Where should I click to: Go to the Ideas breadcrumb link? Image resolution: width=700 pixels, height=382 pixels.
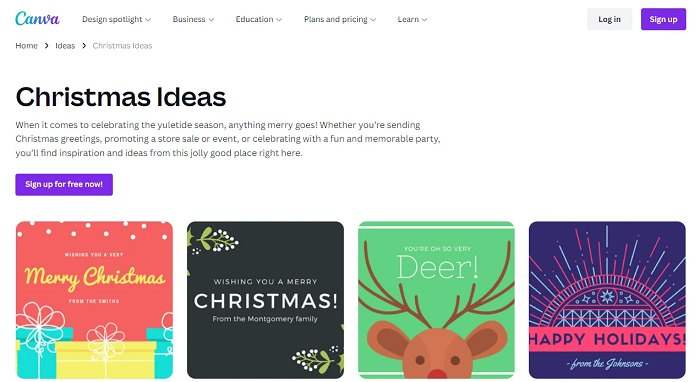click(65, 46)
